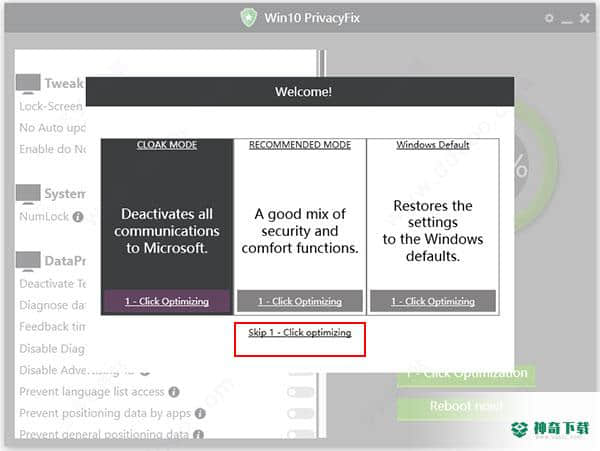The height and width of the screenshot is (451, 600).
Task: Click the Disable Diag setting row
Action: [x=52, y=349]
